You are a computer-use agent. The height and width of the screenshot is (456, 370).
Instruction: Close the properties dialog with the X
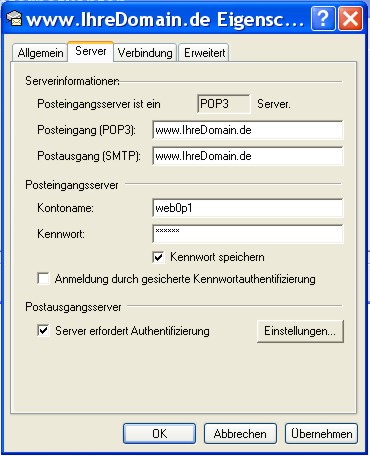click(x=350, y=19)
